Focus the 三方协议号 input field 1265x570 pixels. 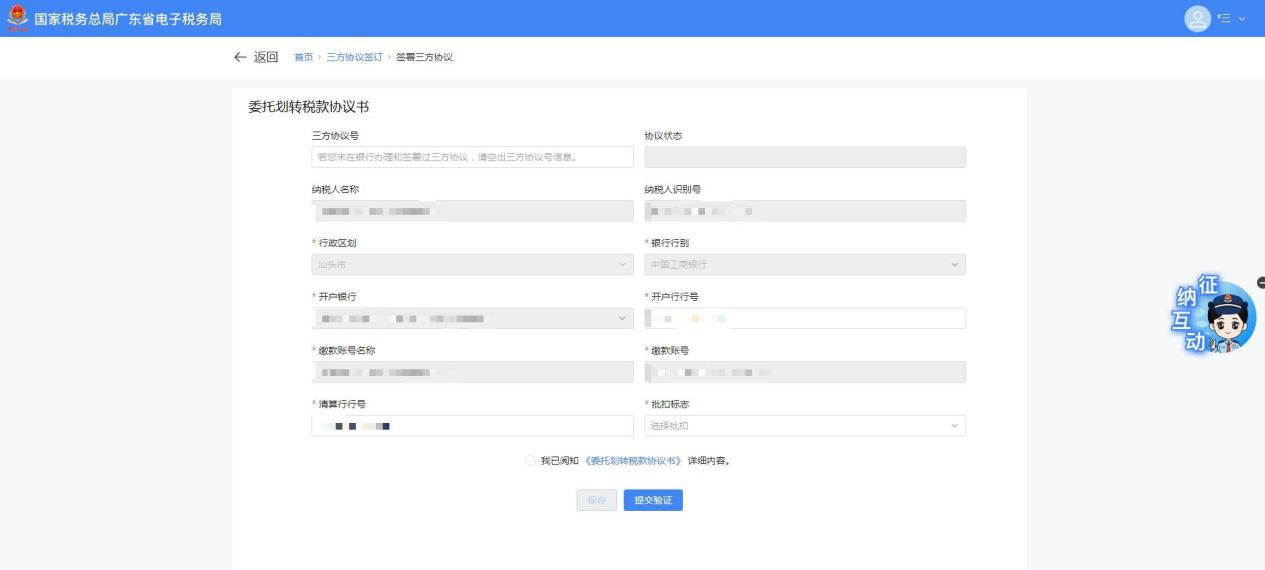coord(472,157)
